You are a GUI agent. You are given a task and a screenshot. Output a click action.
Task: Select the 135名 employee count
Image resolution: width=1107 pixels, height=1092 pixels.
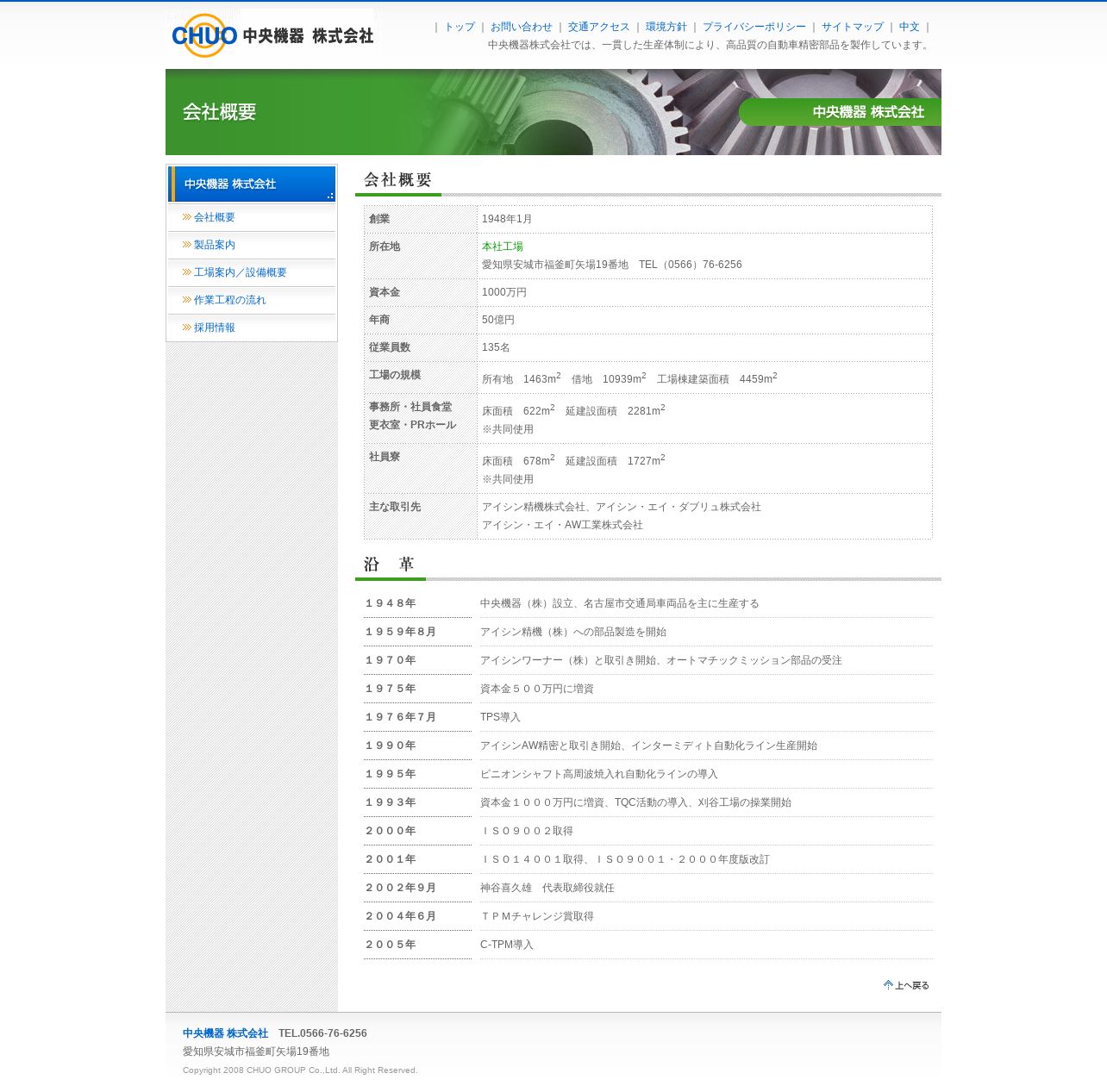coord(496,347)
